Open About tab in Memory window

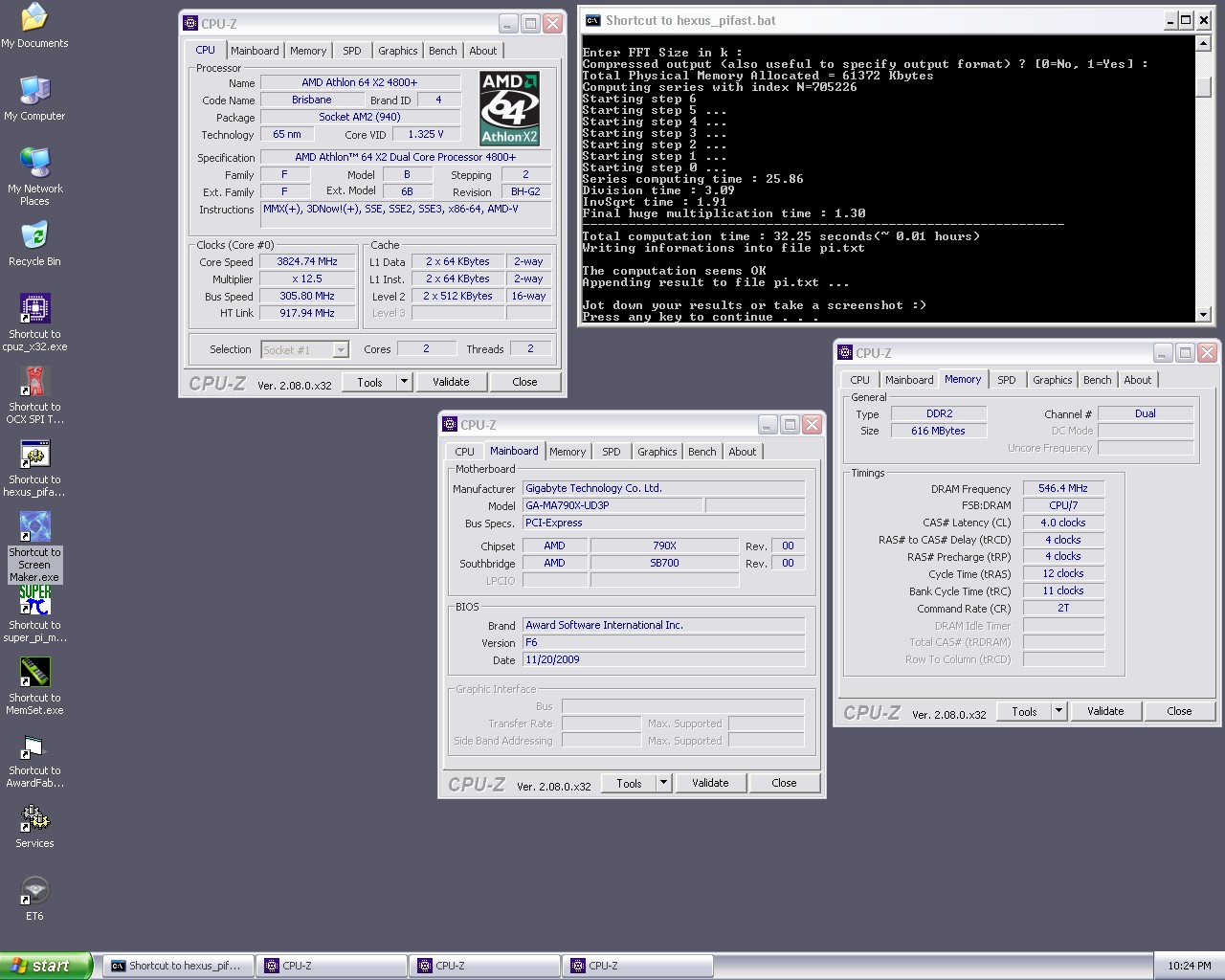(1138, 380)
